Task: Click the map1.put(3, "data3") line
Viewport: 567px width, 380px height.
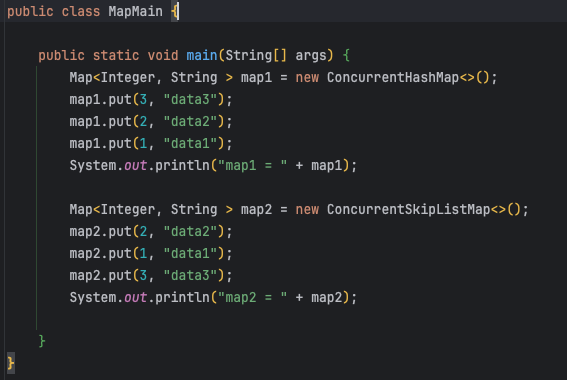Action: click(151, 99)
